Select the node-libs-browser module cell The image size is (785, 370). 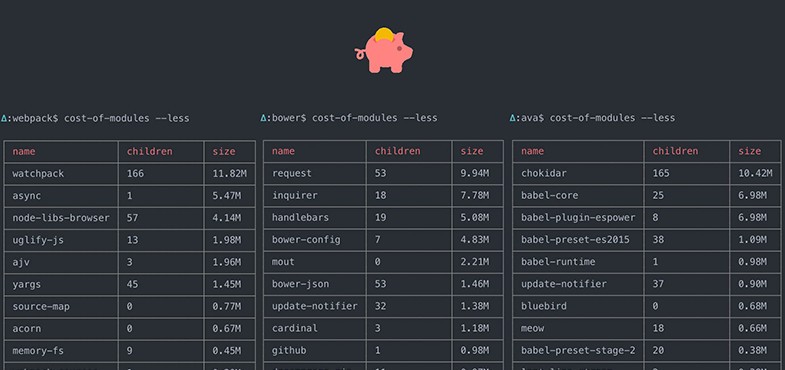pyautogui.click(x=61, y=218)
